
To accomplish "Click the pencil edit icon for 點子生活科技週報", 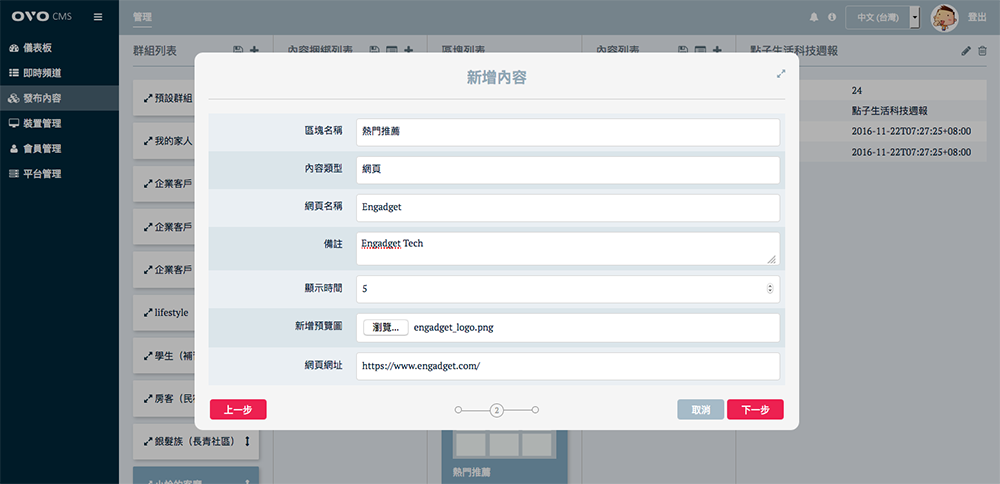I will [x=965, y=50].
